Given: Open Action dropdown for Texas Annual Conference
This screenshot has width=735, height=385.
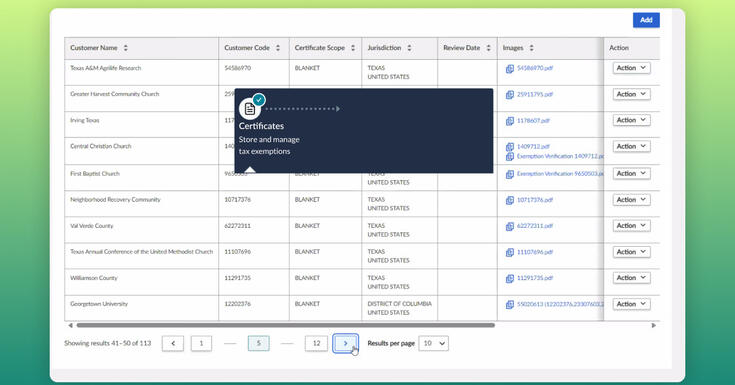Looking at the screenshot, I should (631, 252).
